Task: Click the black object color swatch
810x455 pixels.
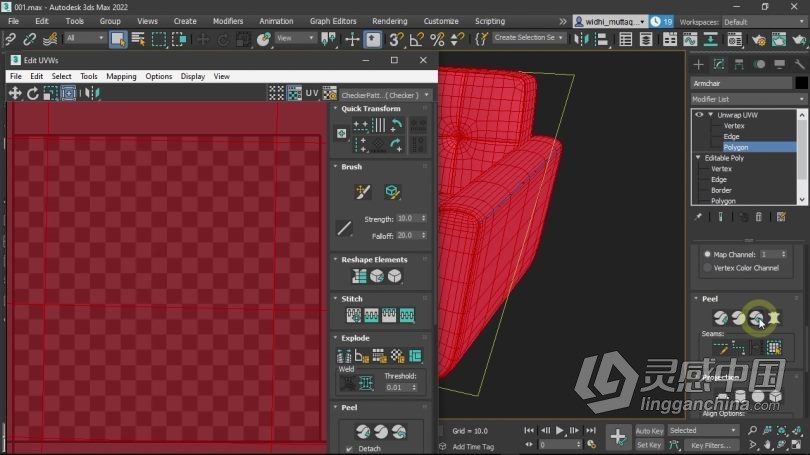Action: click(801, 83)
